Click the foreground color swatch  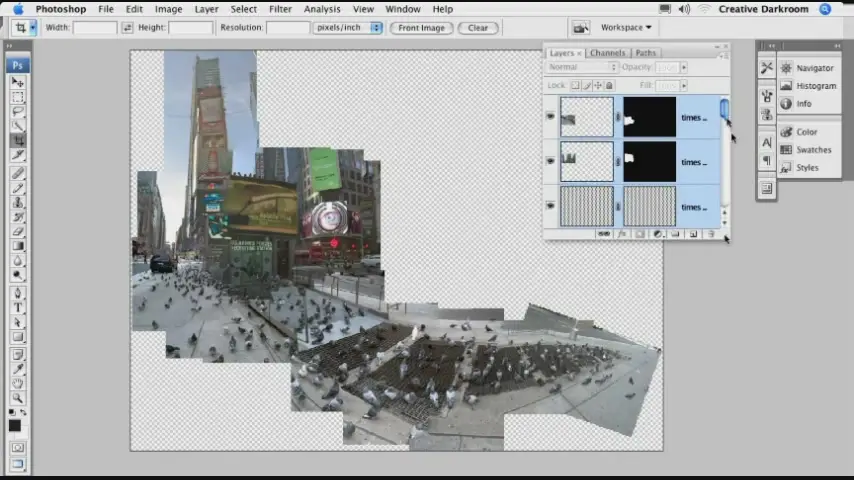point(15,424)
